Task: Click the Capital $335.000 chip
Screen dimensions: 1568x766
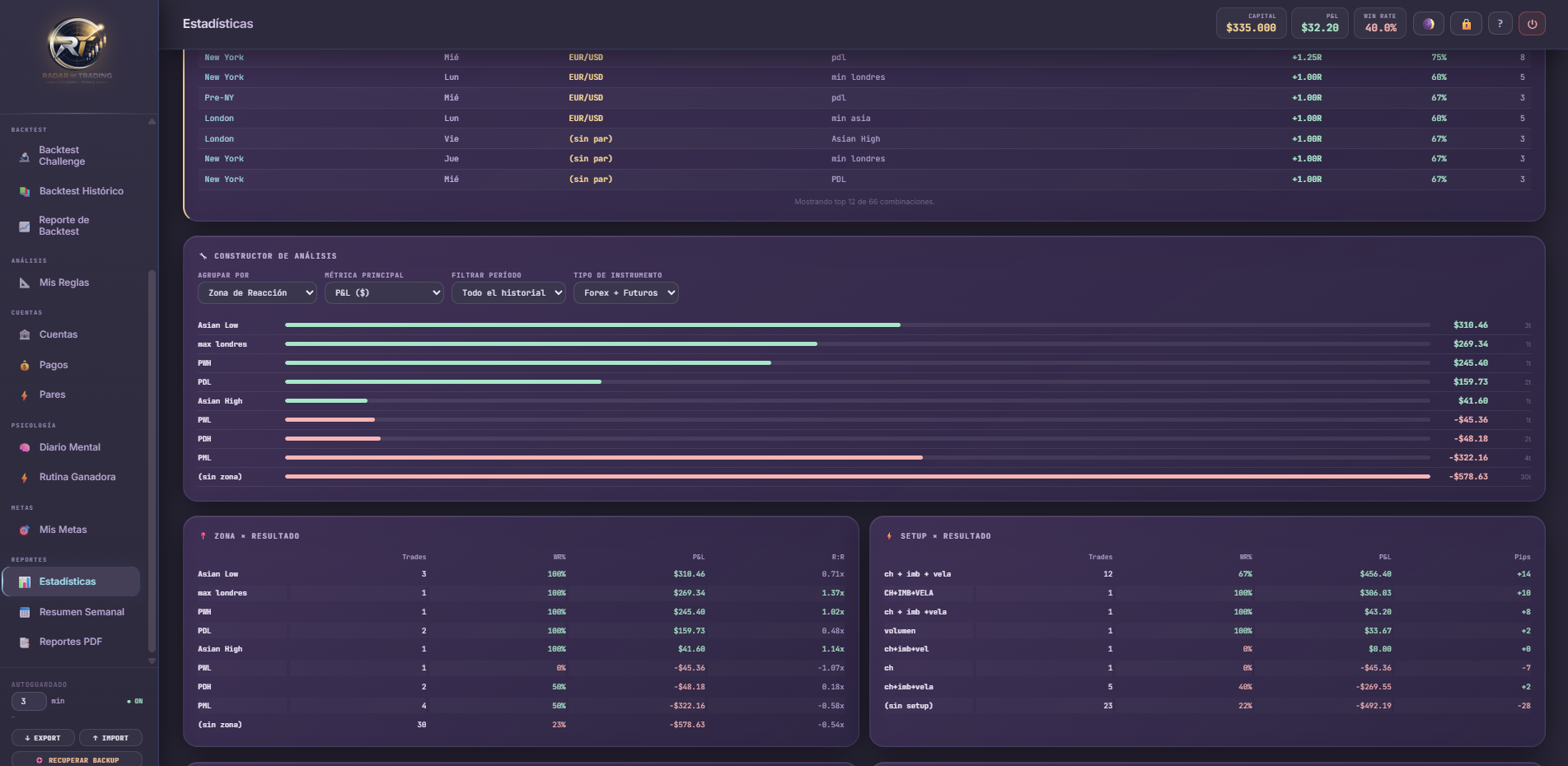Action: click(x=1251, y=23)
